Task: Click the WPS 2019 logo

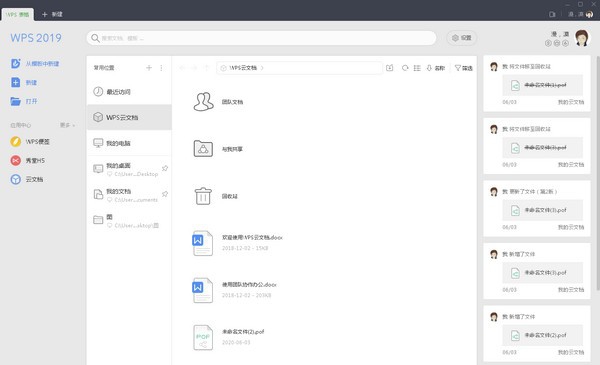Action: (x=36, y=38)
